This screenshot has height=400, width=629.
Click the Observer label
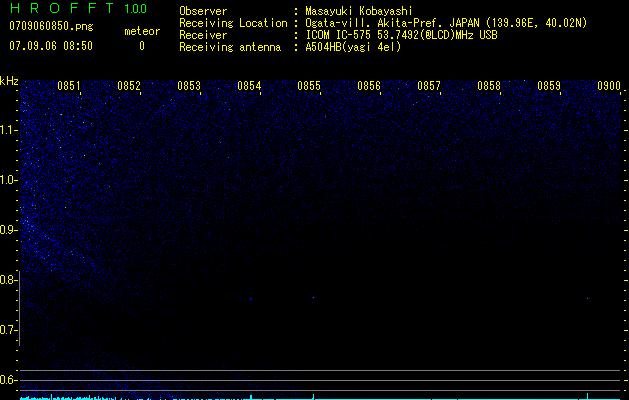click(x=203, y=11)
